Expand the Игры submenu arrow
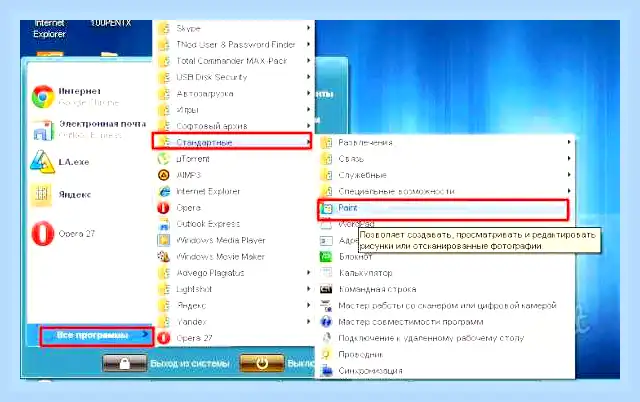Screen dimensions: 640x402 coord(309,109)
